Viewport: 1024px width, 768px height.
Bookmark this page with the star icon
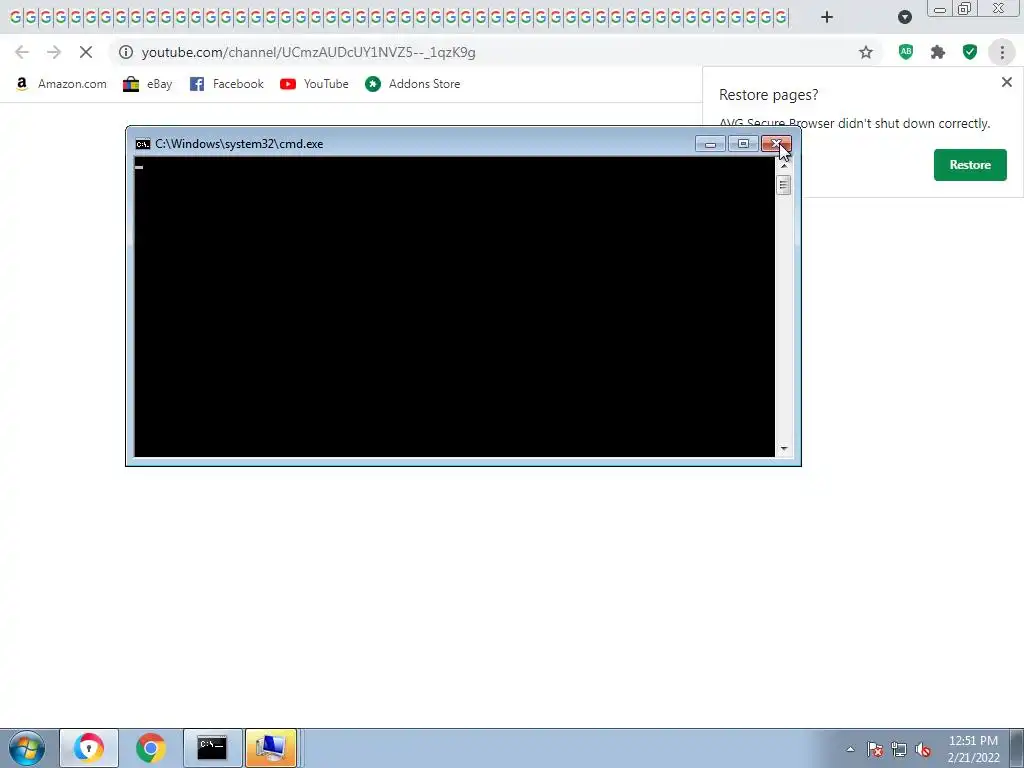click(866, 52)
